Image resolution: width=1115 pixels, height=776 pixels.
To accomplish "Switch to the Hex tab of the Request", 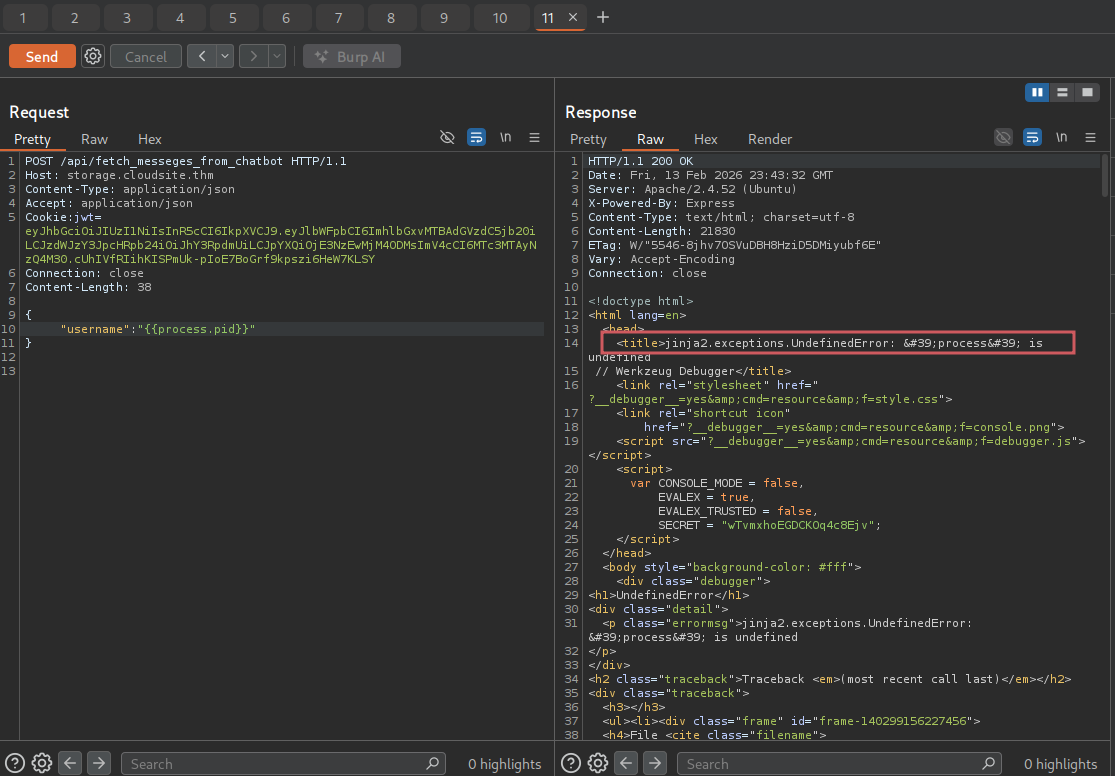I will coord(149,139).
